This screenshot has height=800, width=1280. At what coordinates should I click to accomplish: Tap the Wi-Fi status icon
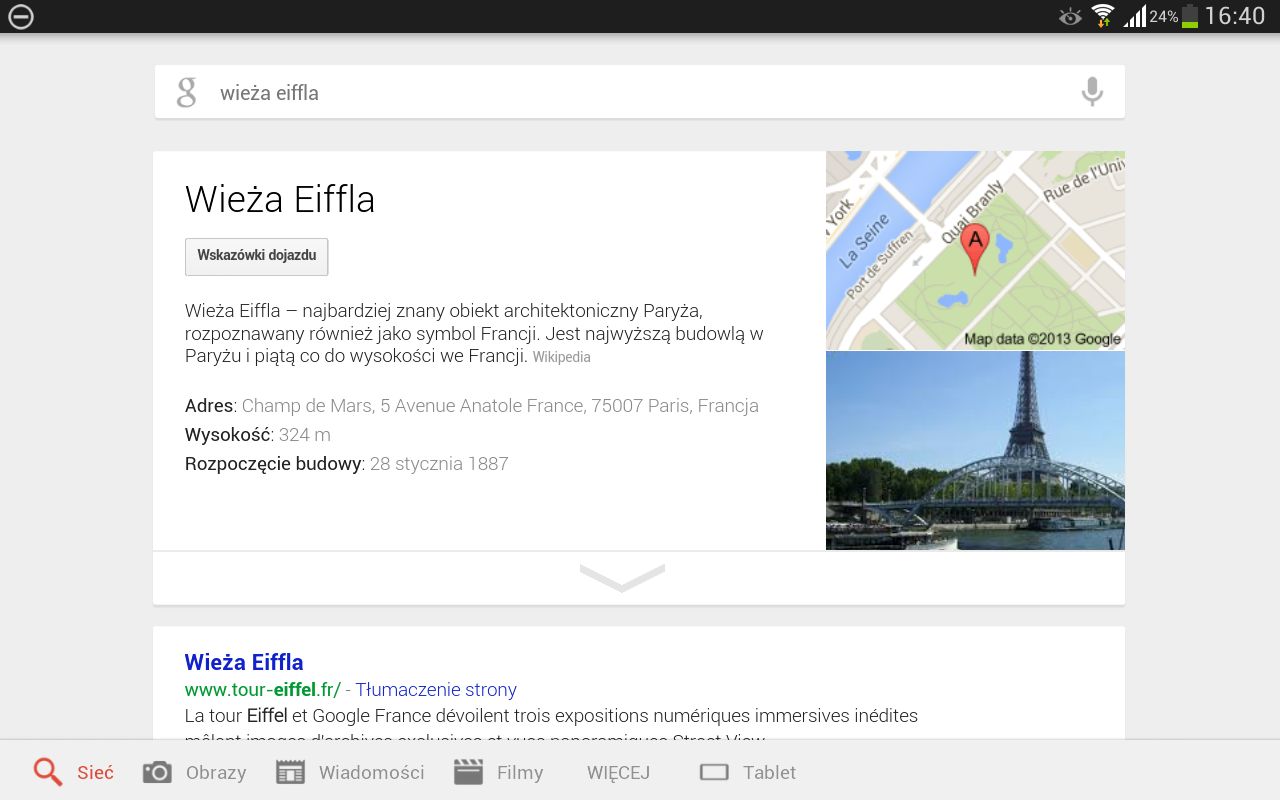pos(1103,16)
